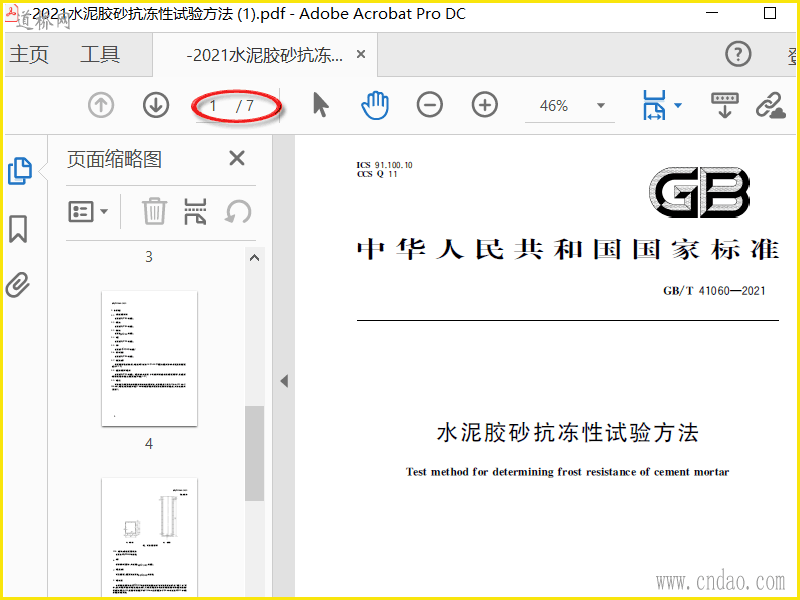Viewport: 800px width, 600px height.
Task: Maximize the Acrobat window
Action: (770, 13)
